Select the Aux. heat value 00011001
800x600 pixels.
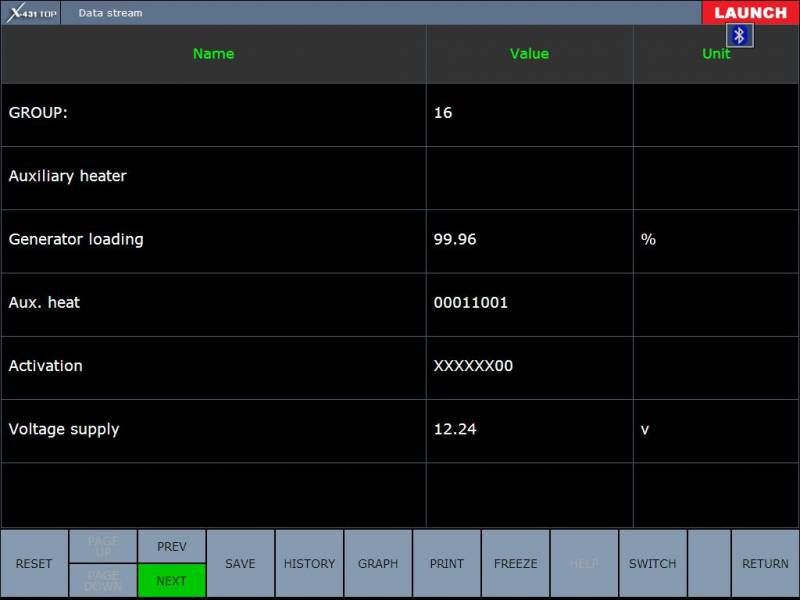click(x=471, y=303)
